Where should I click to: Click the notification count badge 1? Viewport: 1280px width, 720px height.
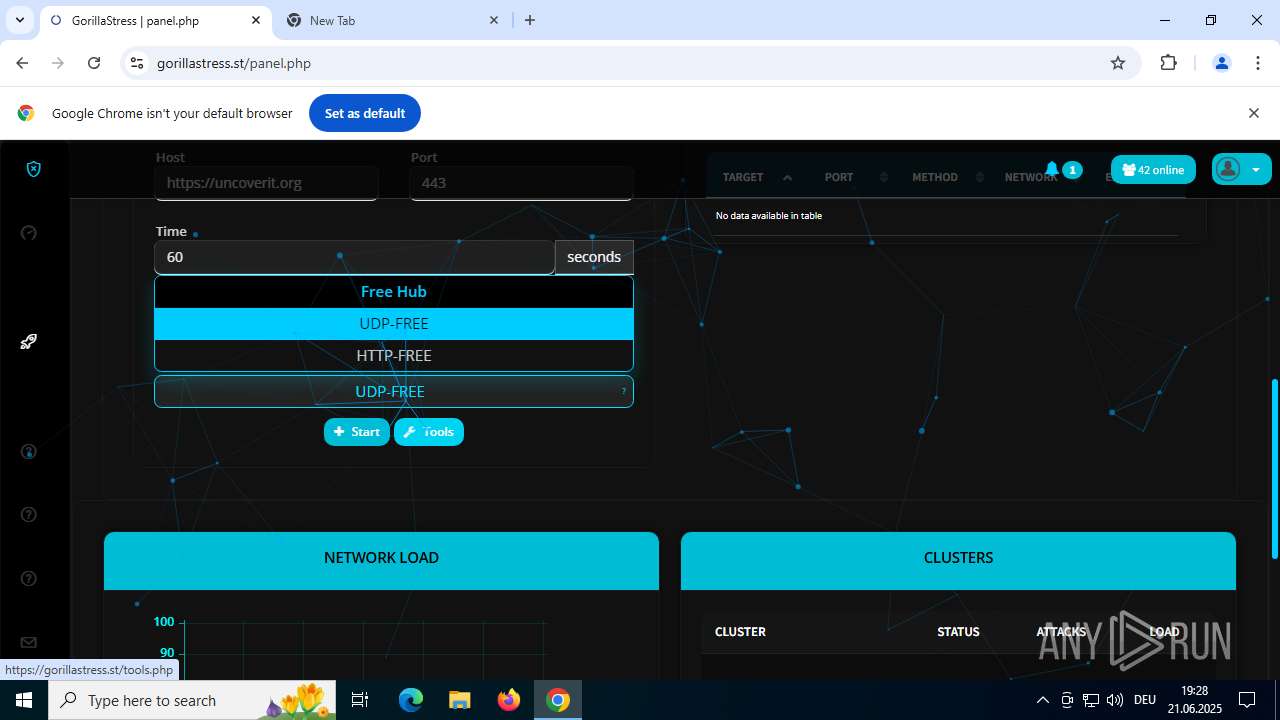pos(1072,170)
